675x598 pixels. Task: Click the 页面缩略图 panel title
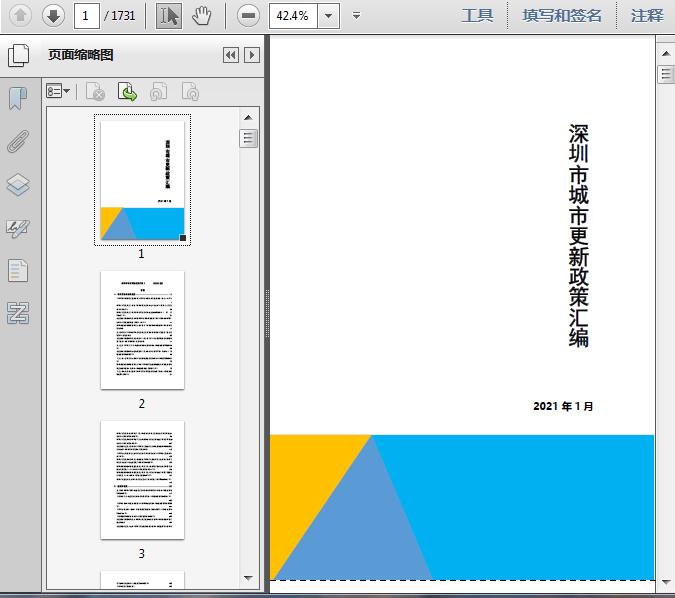click(x=81, y=55)
